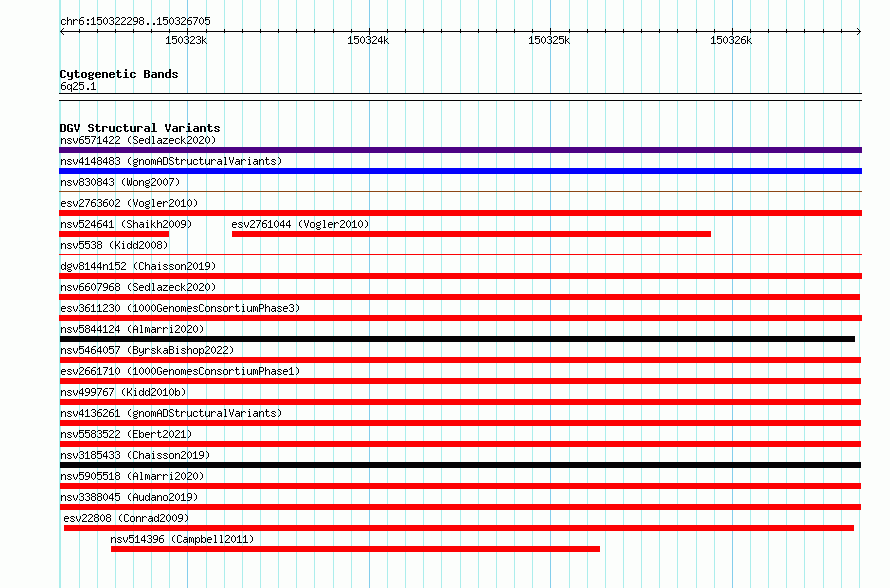Image resolution: width=890 pixels, height=588 pixels.
Task: Open the nsv5844124 (Almarri2020) label
Action: (132, 329)
